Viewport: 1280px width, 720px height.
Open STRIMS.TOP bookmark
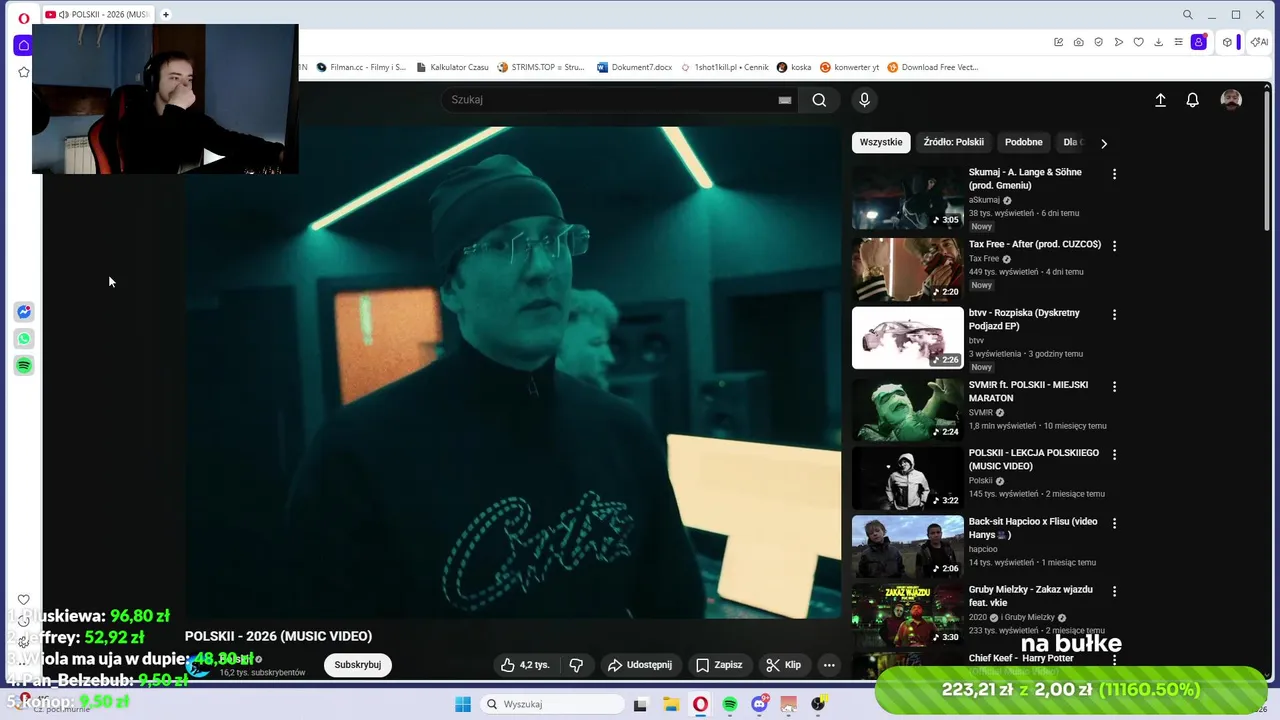pos(541,67)
